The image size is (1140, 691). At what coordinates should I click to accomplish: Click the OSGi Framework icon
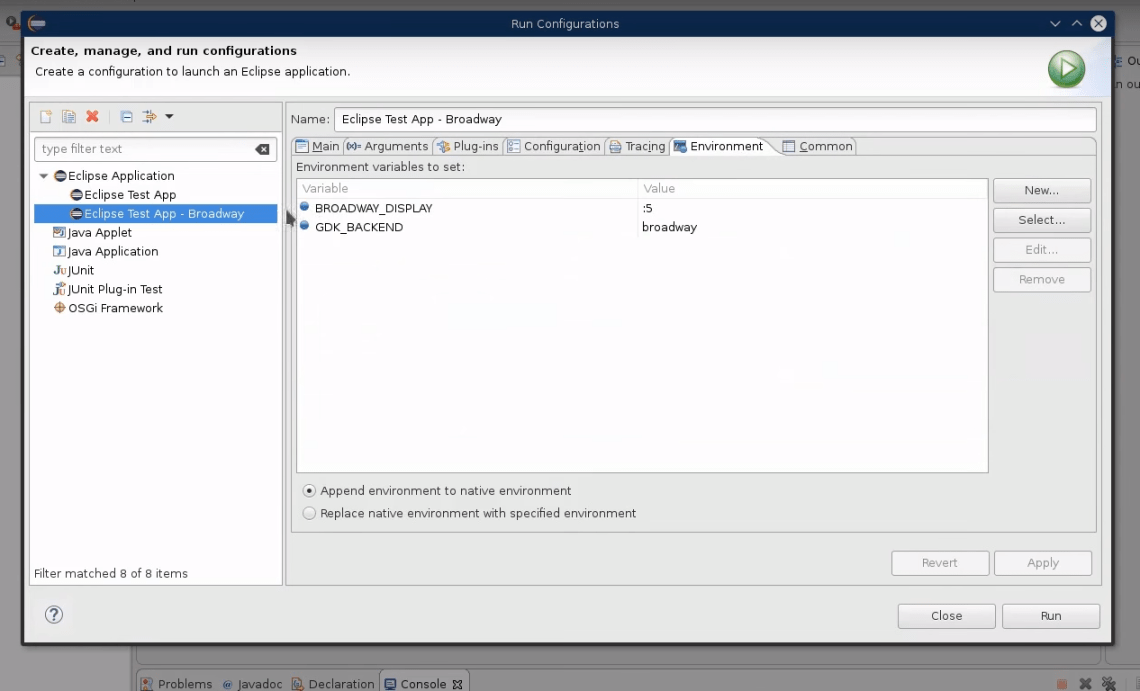60,308
